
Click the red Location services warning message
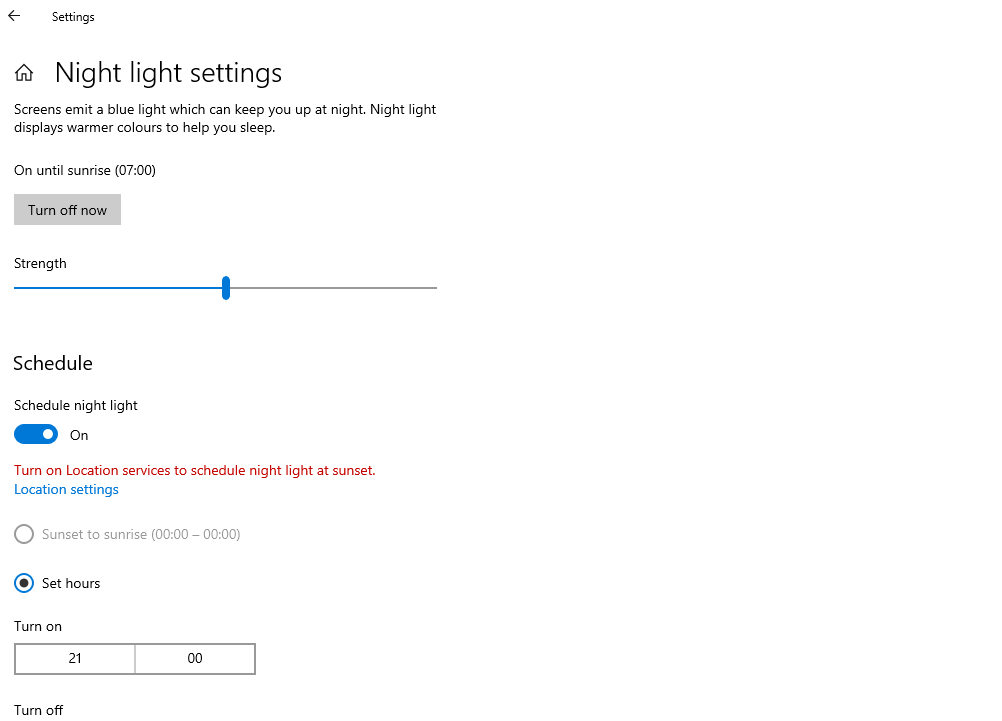[x=195, y=470]
